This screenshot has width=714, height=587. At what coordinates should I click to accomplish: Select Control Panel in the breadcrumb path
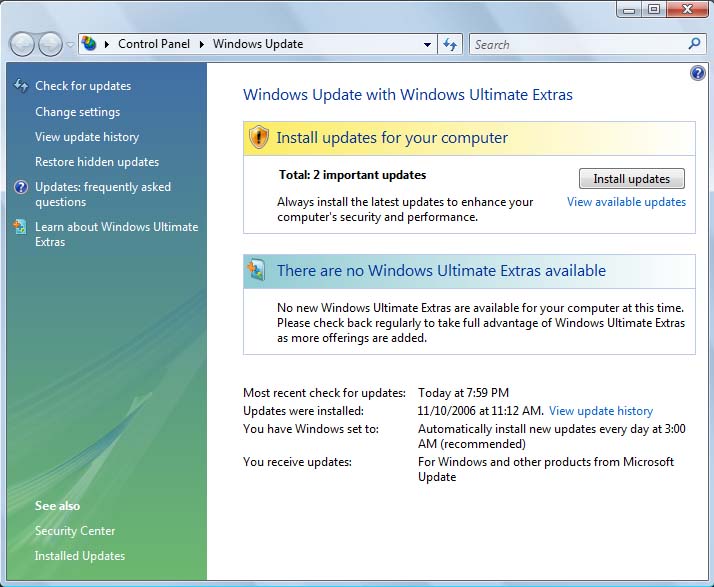click(153, 44)
